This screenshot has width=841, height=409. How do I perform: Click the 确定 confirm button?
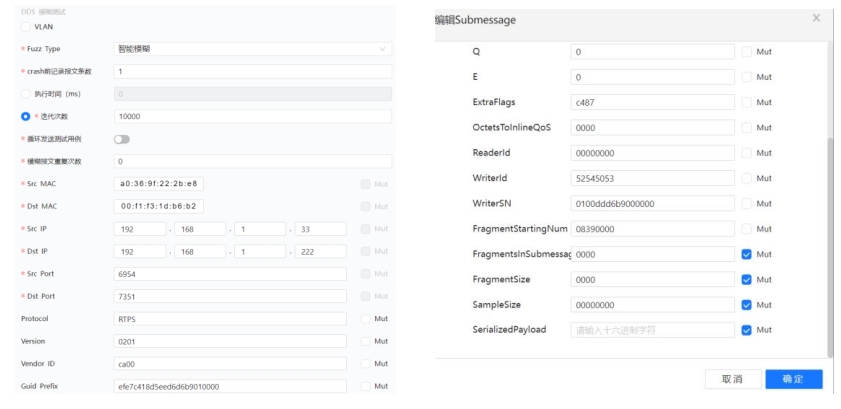point(794,379)
